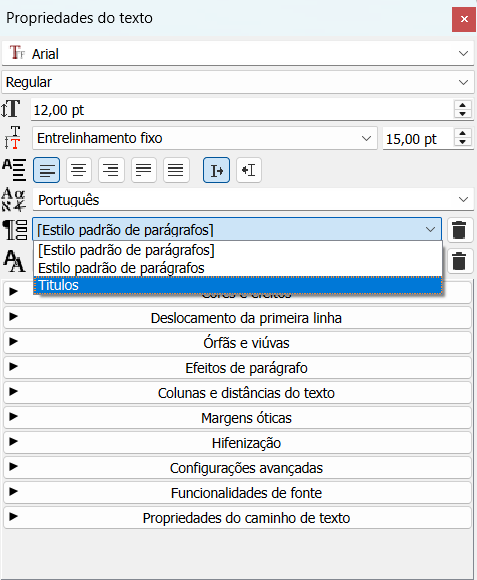Open the Arial font family dropdown
This screenshot has height=580, width=477.
click(238, 54)
